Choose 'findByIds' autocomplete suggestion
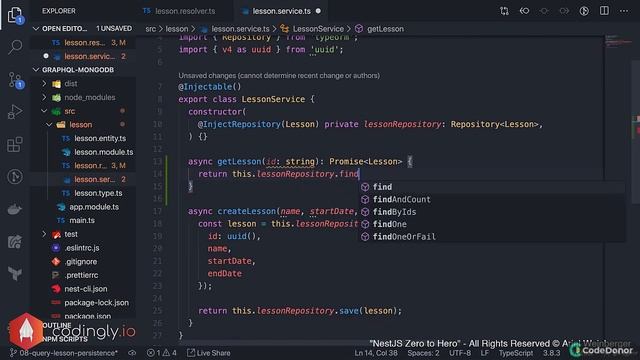This screenshot has width=640, height=360. (x=492, y=212)
